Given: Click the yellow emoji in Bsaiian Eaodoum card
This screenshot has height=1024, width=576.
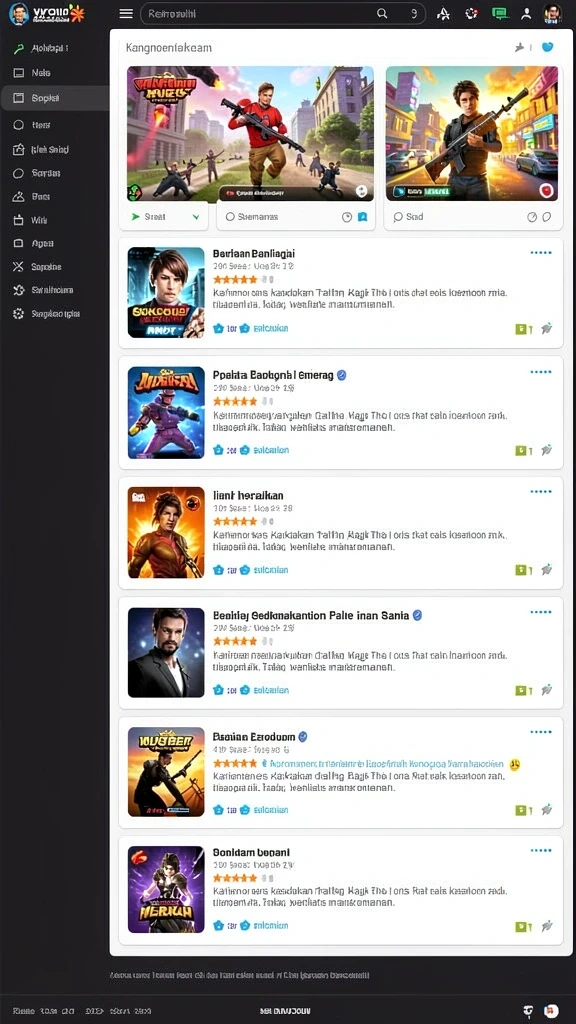Looking at the screenshot, I should 515,764.
